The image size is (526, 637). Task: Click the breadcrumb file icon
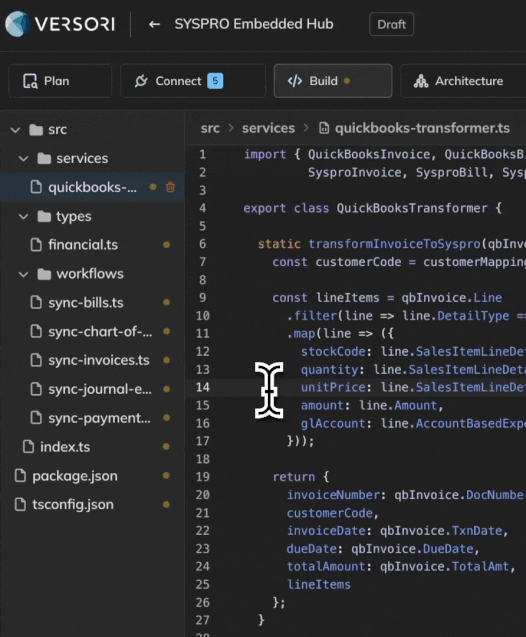point(324,128)
